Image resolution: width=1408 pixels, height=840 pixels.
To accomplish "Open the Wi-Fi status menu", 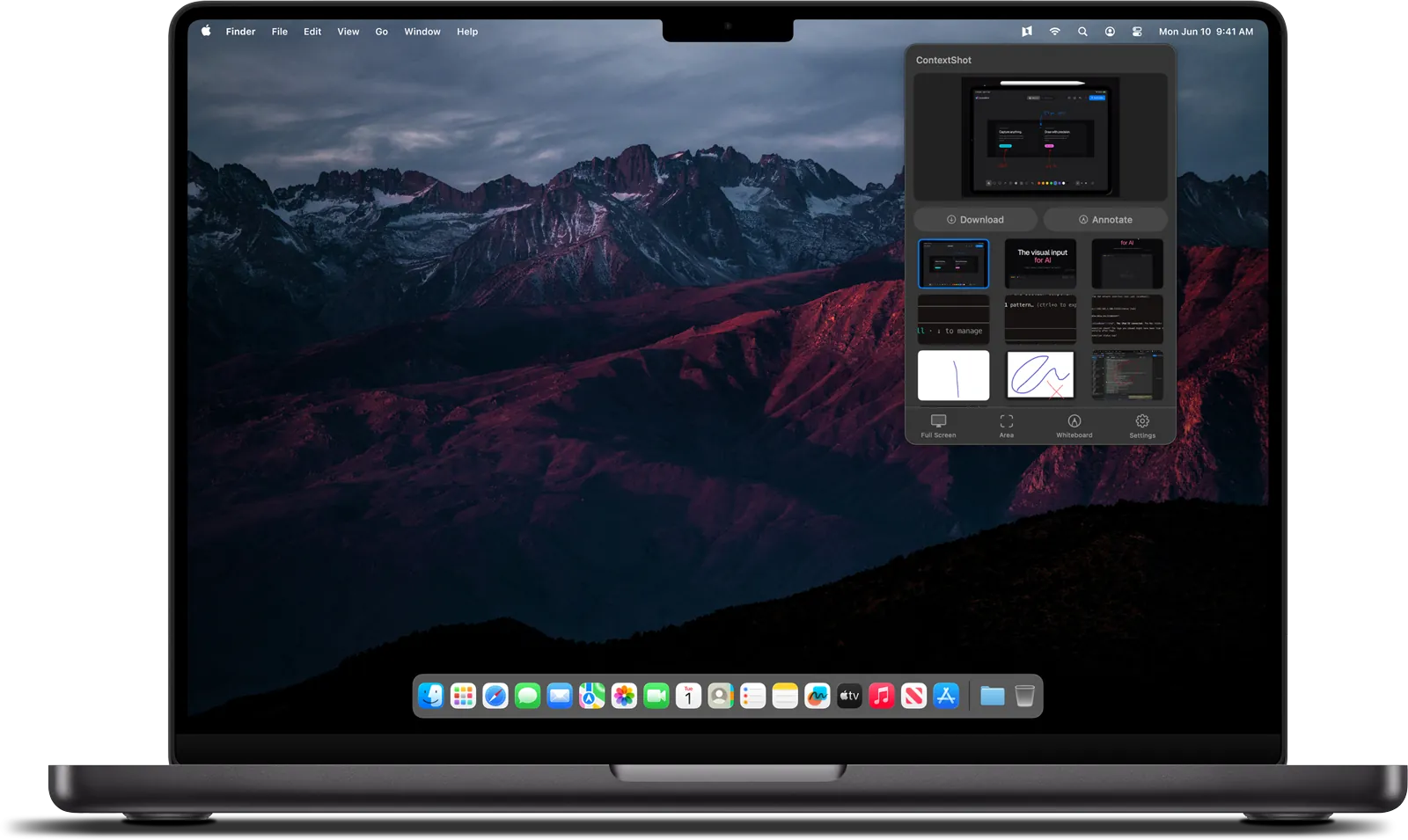I will (1054, 32).
